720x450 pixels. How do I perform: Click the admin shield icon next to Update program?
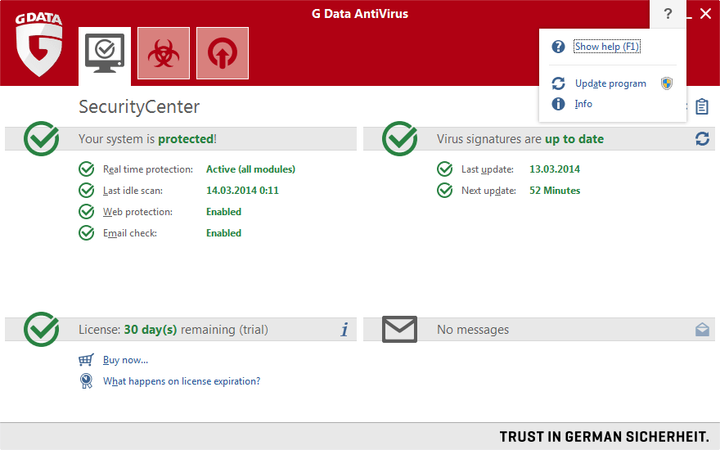pyautogui.click(x=667, y=83)
